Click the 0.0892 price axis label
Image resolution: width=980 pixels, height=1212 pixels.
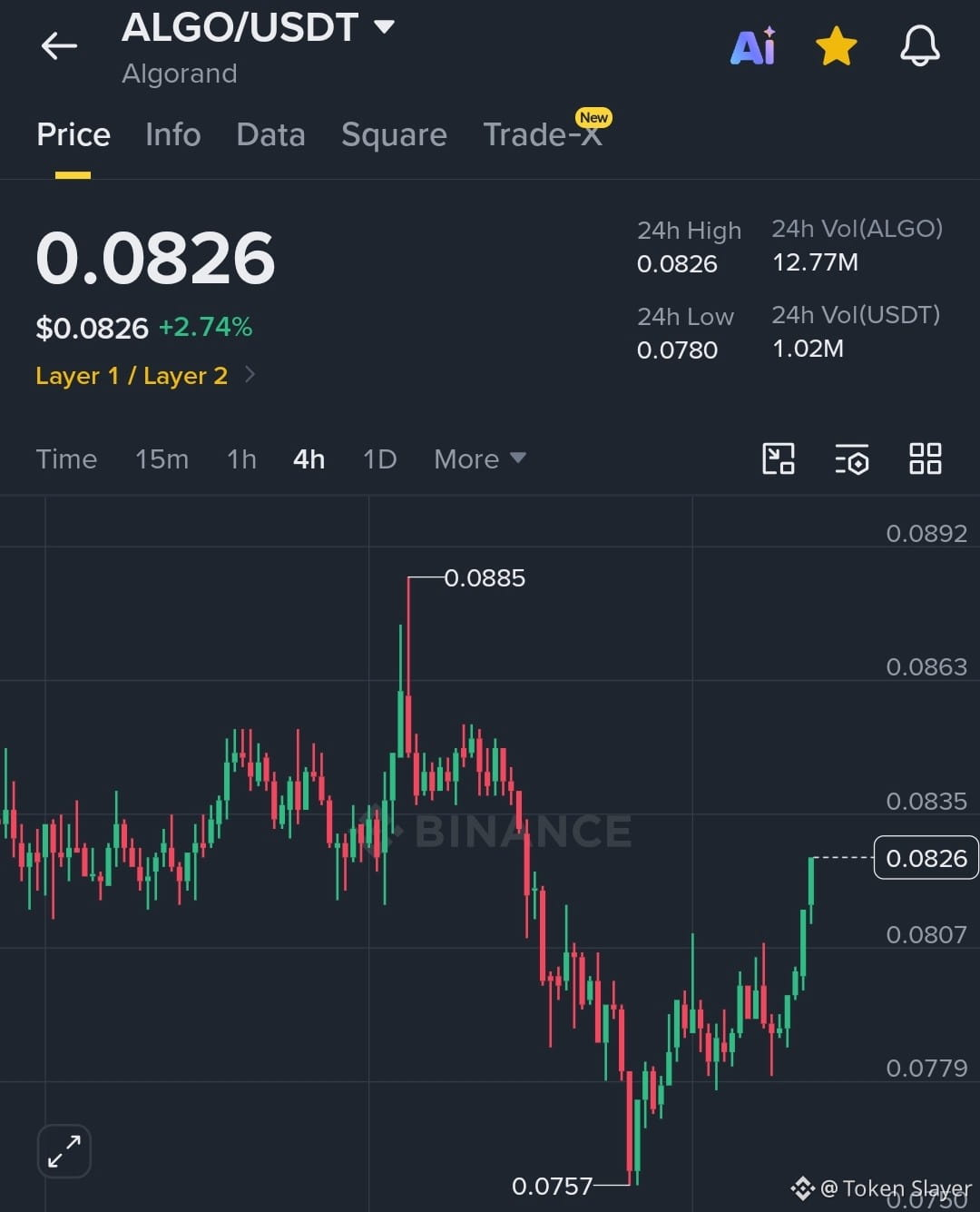(926, 533)
